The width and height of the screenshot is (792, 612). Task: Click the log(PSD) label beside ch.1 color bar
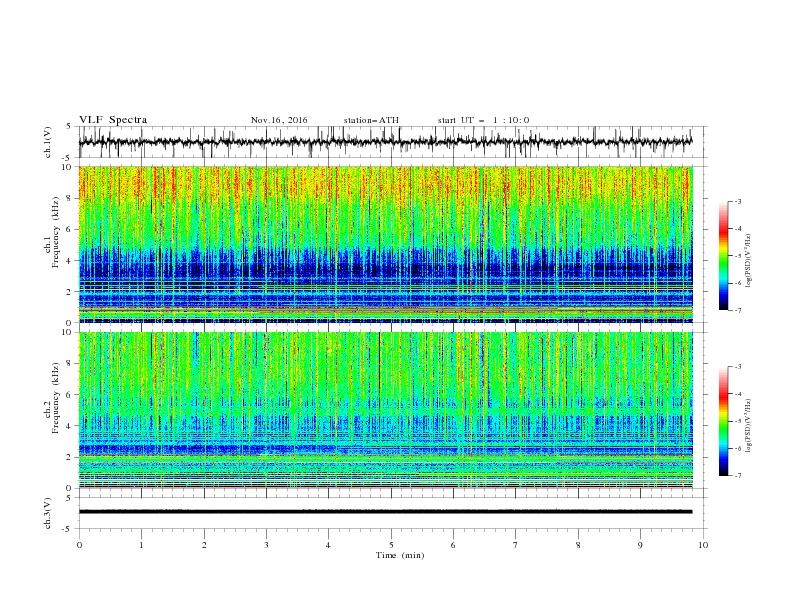click(749, 261)
